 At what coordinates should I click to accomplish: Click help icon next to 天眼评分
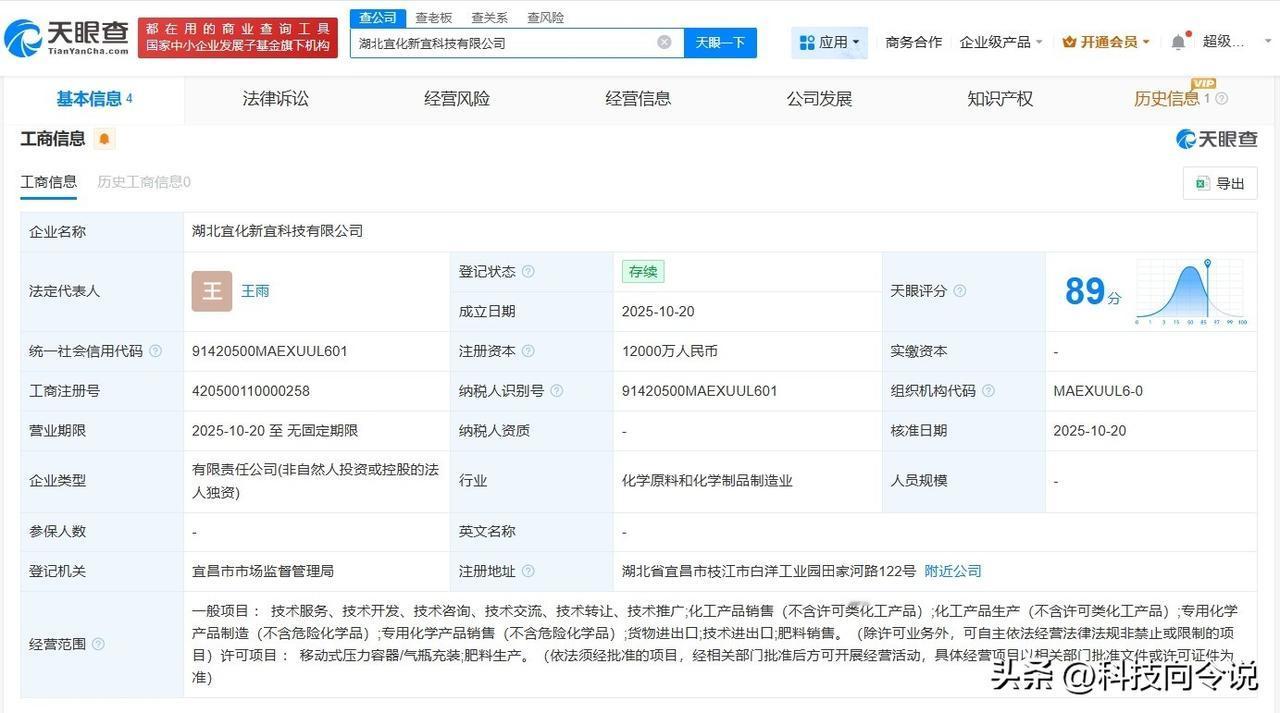click(x=959, y=291)
